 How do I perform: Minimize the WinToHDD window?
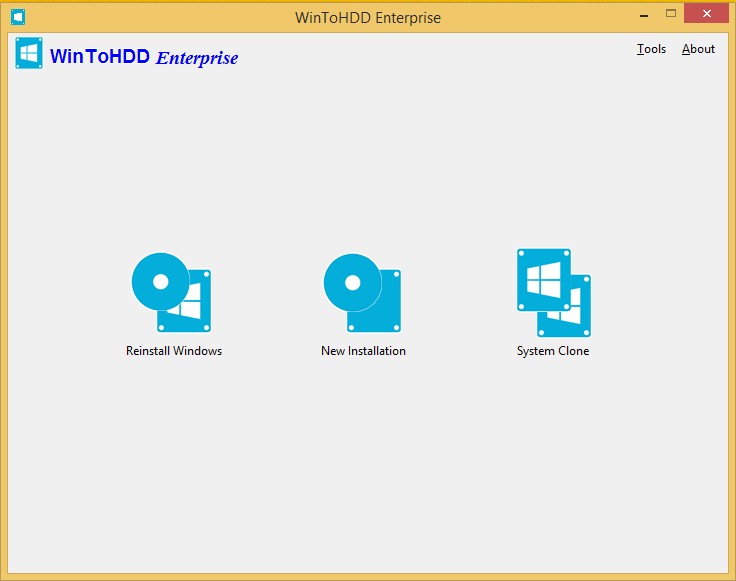coord(642,14)
